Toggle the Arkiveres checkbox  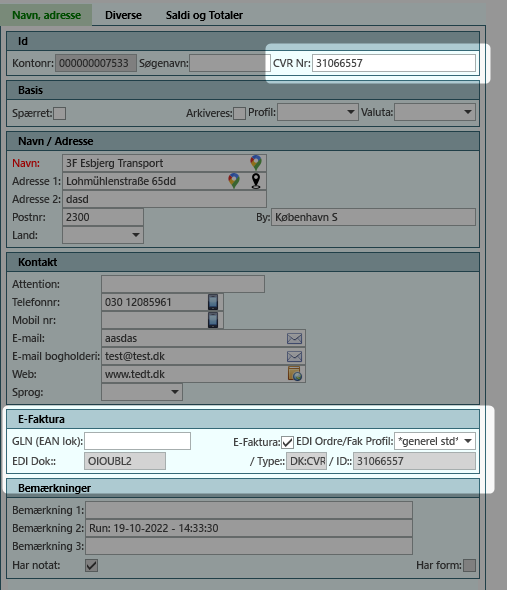[x=239, y=113]
